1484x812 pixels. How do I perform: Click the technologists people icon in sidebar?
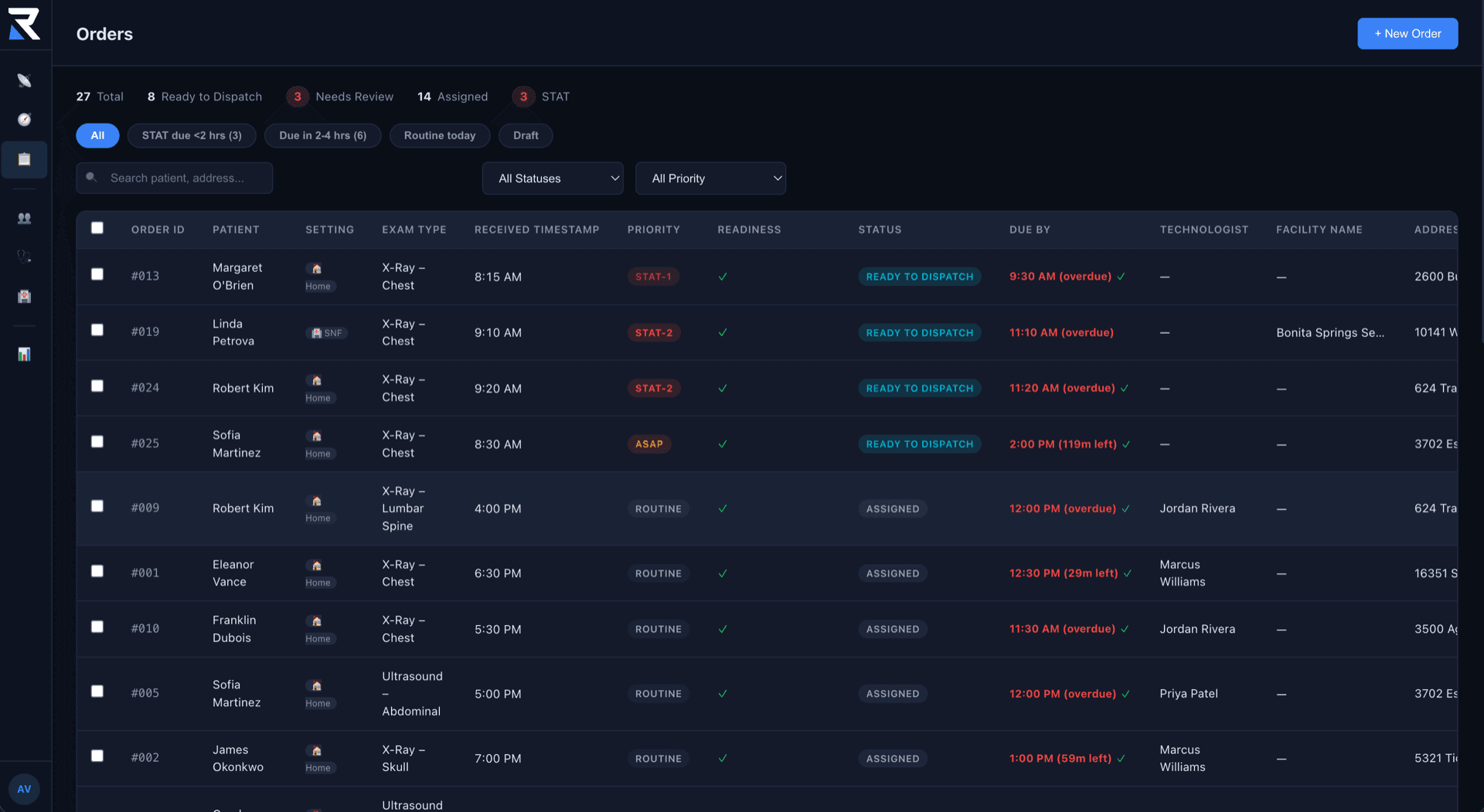[25, 218]
